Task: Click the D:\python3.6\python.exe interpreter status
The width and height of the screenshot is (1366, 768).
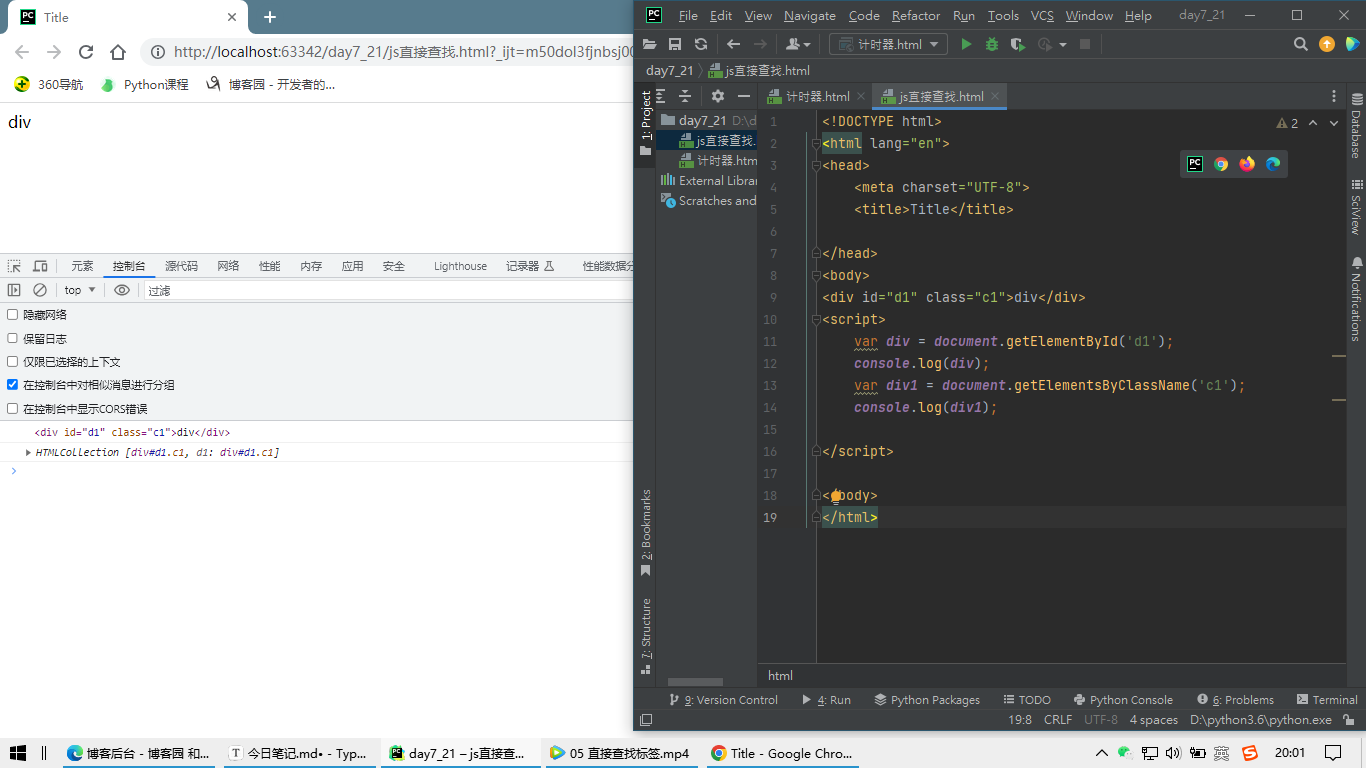Action: point(1260,720)
